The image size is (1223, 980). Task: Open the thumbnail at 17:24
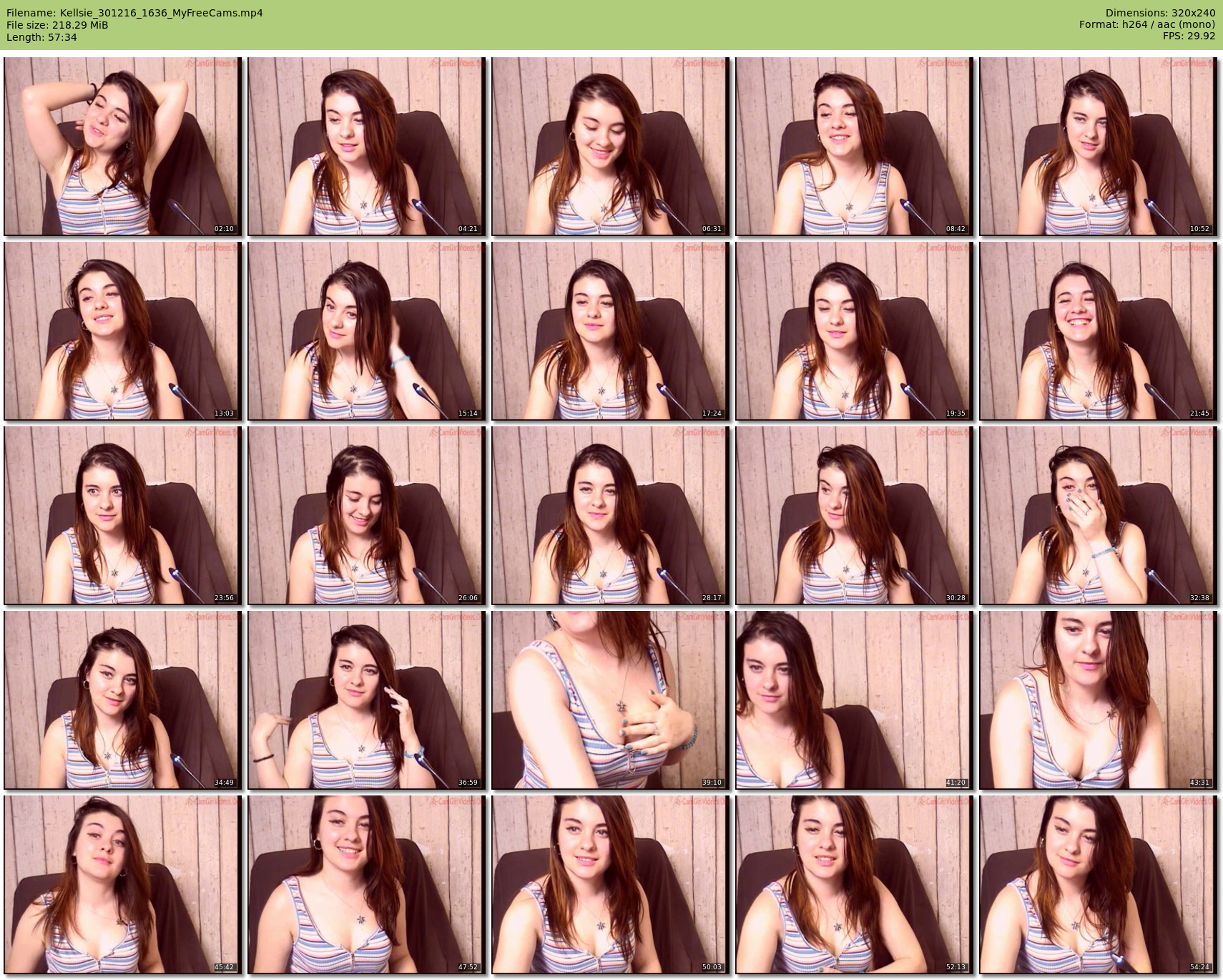pyautogui.click(x=611, y=330)
